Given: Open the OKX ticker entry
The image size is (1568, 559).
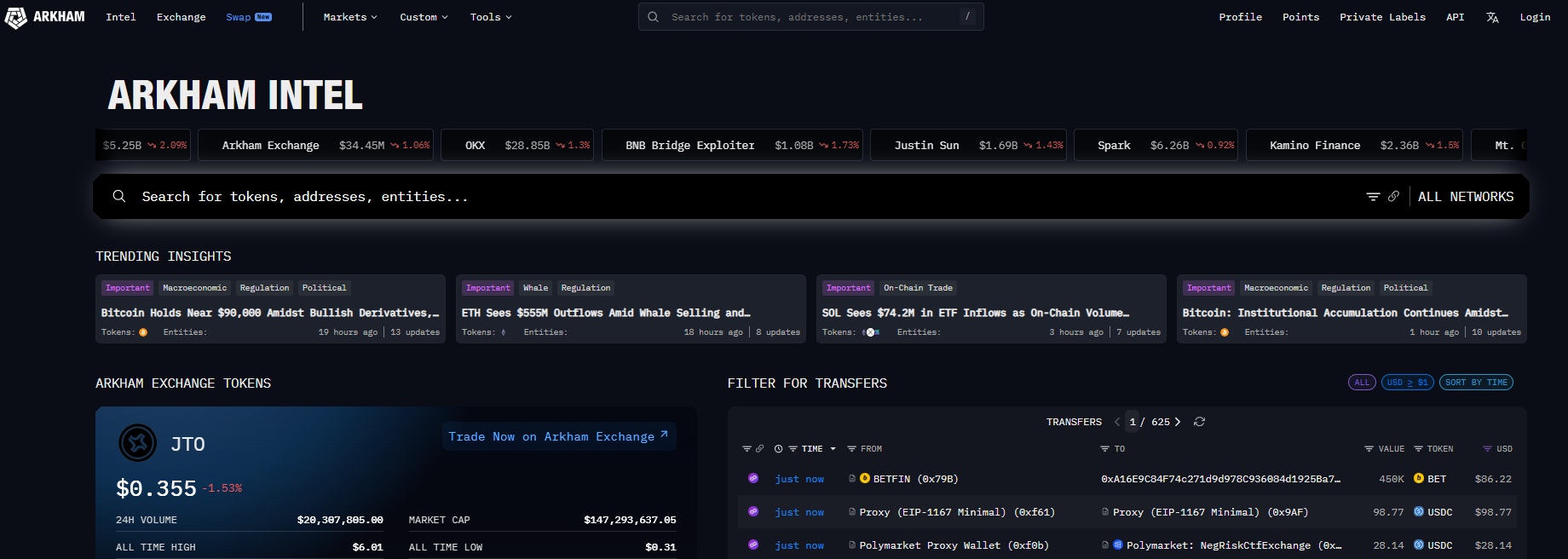Looking at the screenshot, I should pos(517,145).
